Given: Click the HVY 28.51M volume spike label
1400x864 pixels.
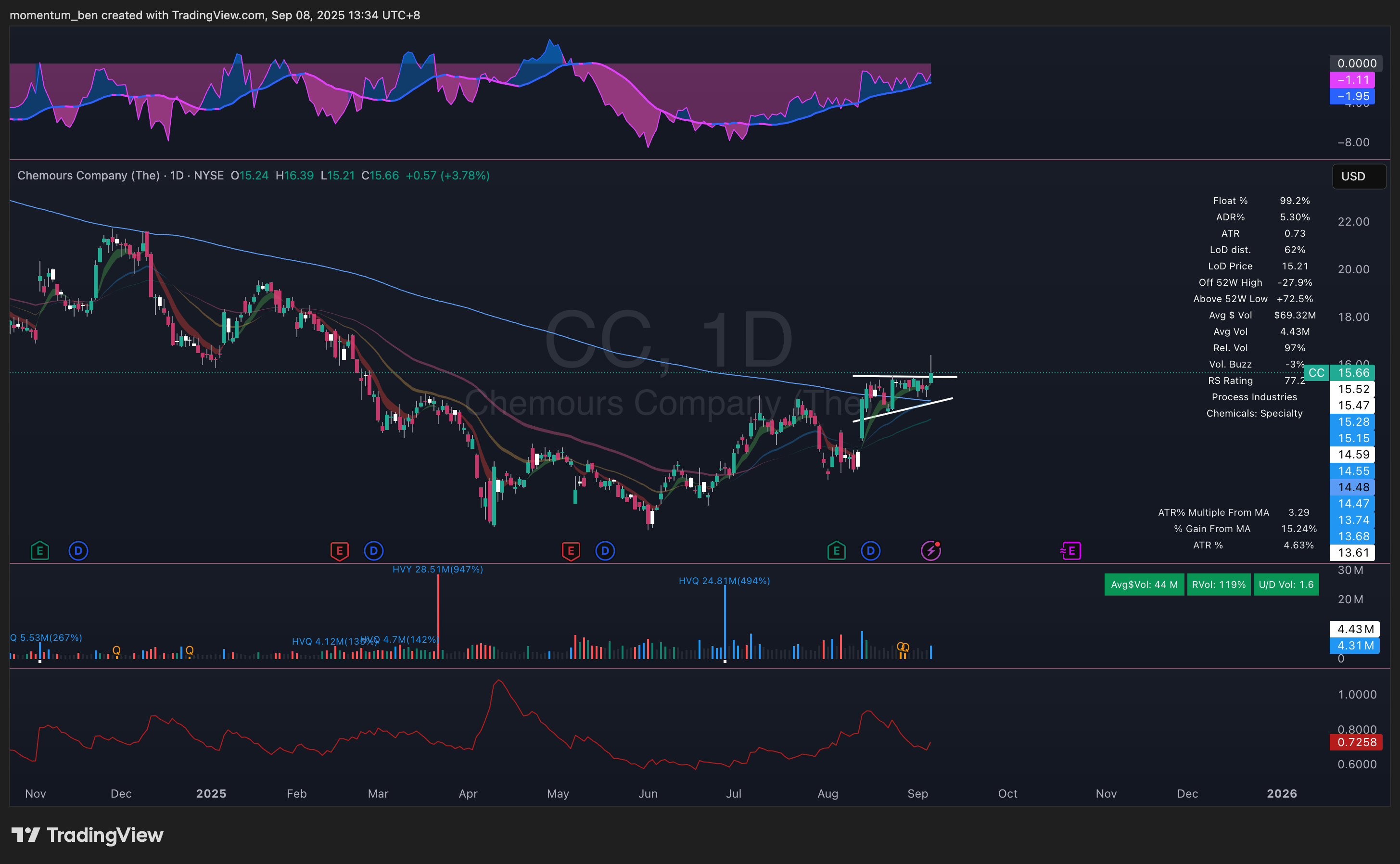Looking at the screenshot, I should (x=437, y=569).
